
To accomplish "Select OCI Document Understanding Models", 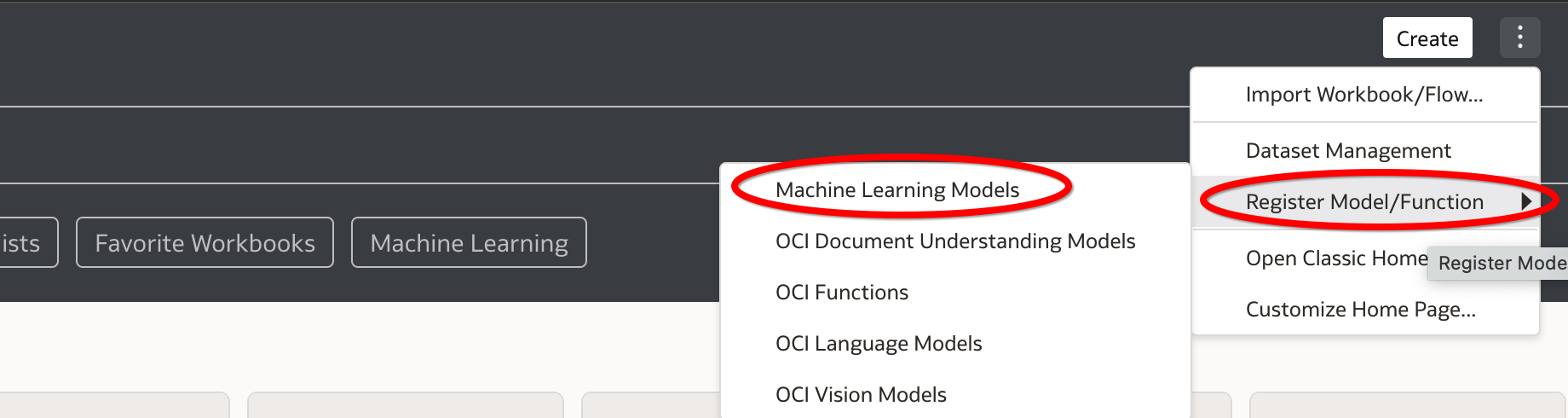I will click(x=955, y=241).
